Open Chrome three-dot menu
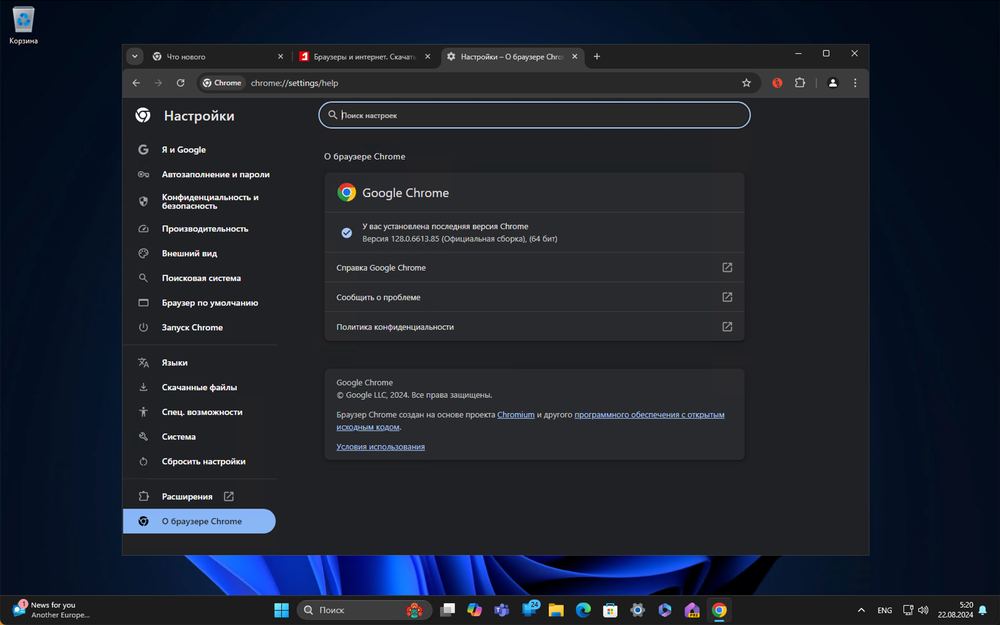The height and width of the screenshot is (625, 1000). pyautogui.click(x=855, y=83)
